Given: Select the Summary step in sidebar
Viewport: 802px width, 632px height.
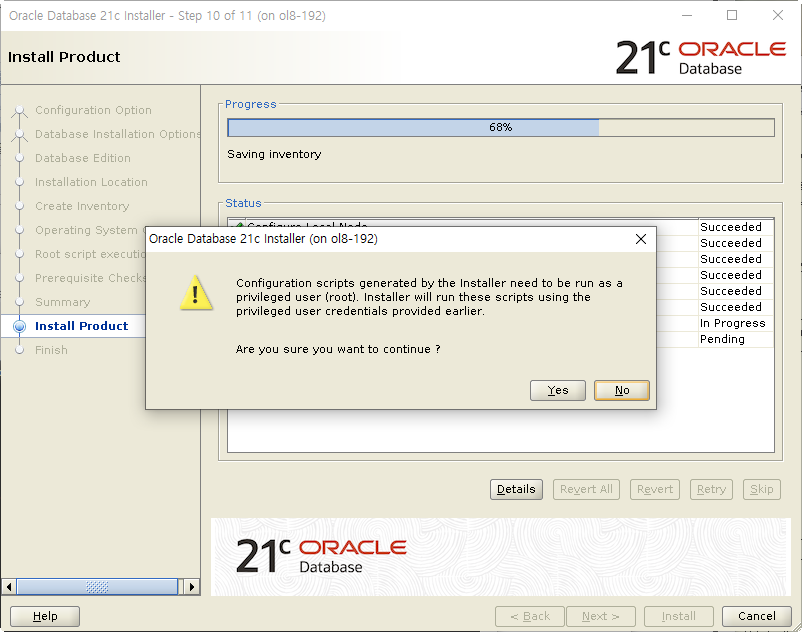Looking at the screenshot, I should [62, 301].
